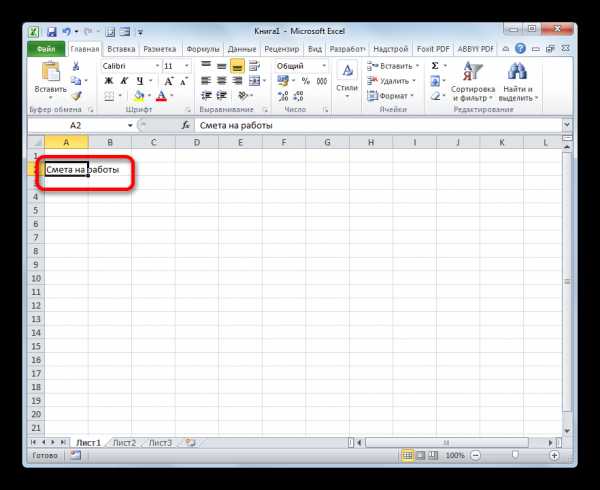Click the zoom slider handle
Image resolution: width=600 pixels, height=490 pixels.
tap(515, 455)
